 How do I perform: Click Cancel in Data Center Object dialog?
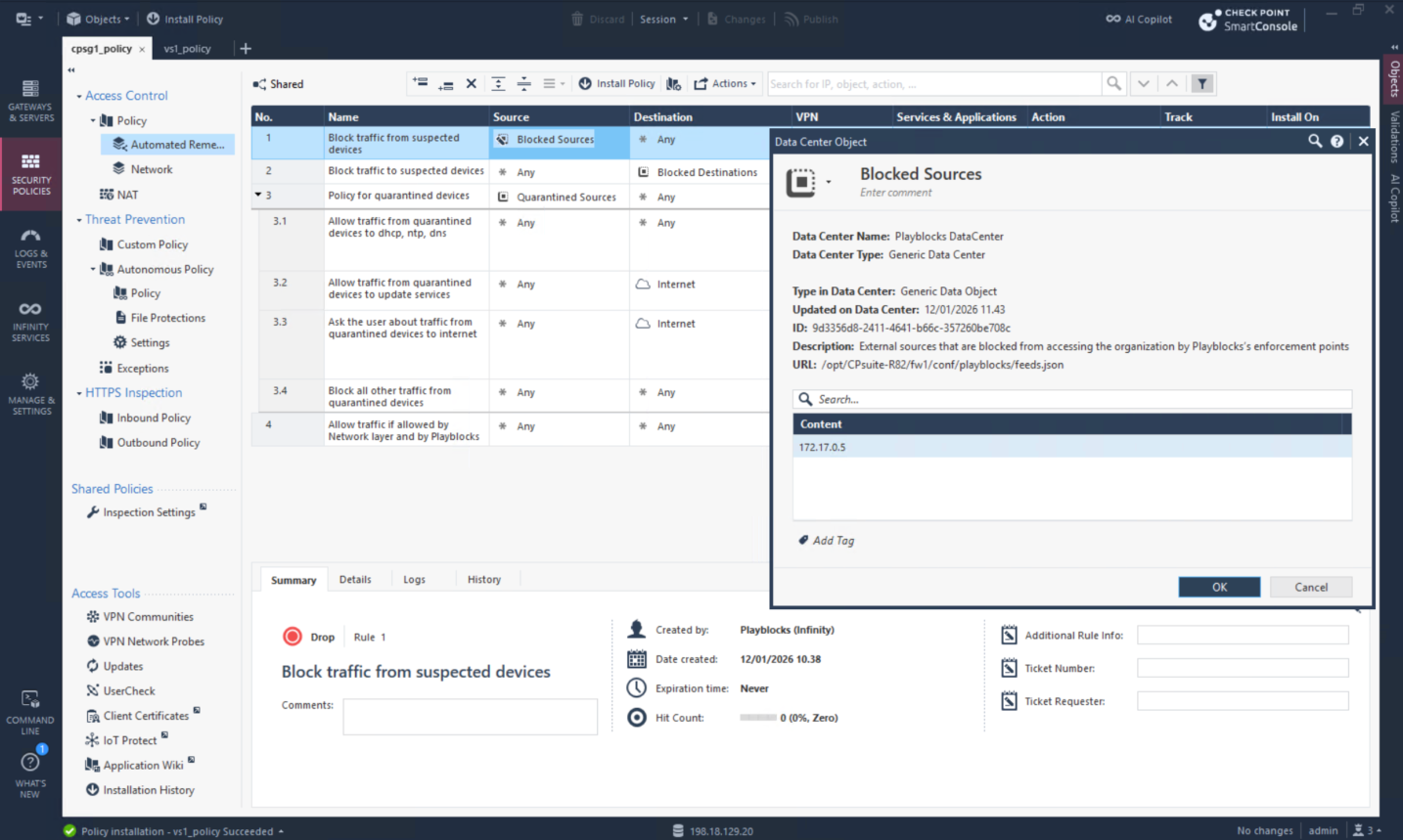pyautogui.click(x=1310, y=587)
